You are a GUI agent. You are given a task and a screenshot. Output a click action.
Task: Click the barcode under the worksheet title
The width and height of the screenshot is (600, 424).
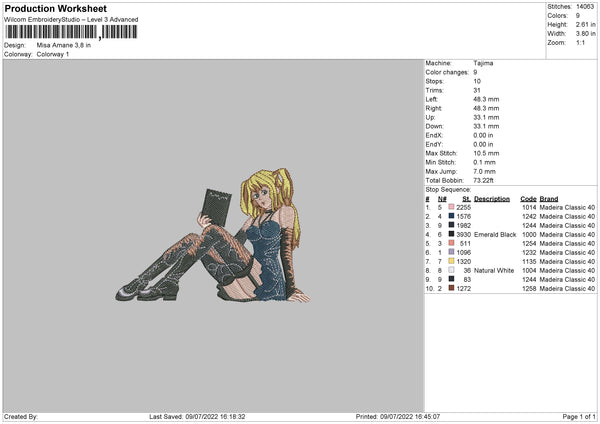point(71,32)
